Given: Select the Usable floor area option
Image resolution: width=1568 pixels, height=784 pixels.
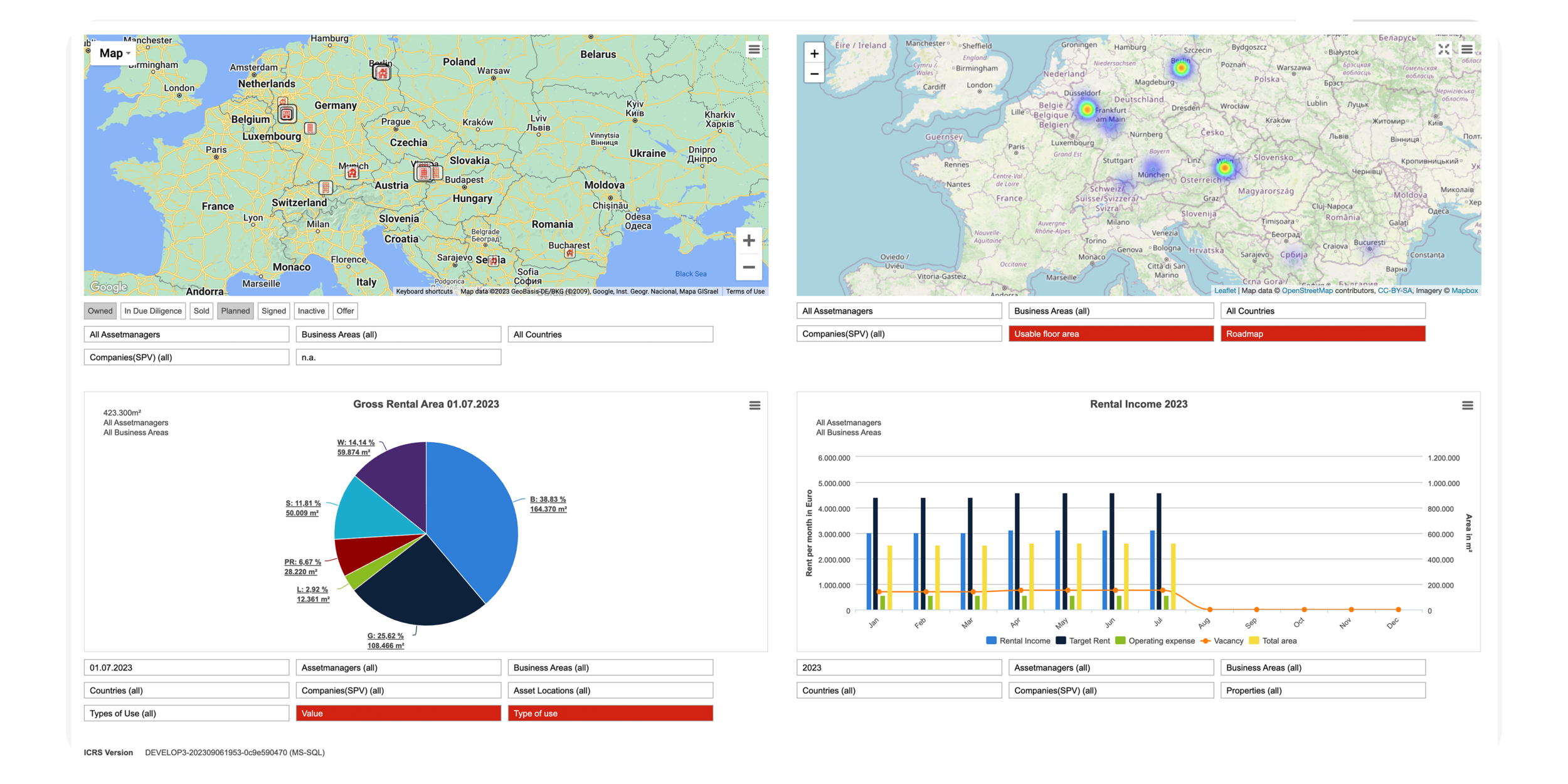Looking at the screenshot, I should [1111, 334].
